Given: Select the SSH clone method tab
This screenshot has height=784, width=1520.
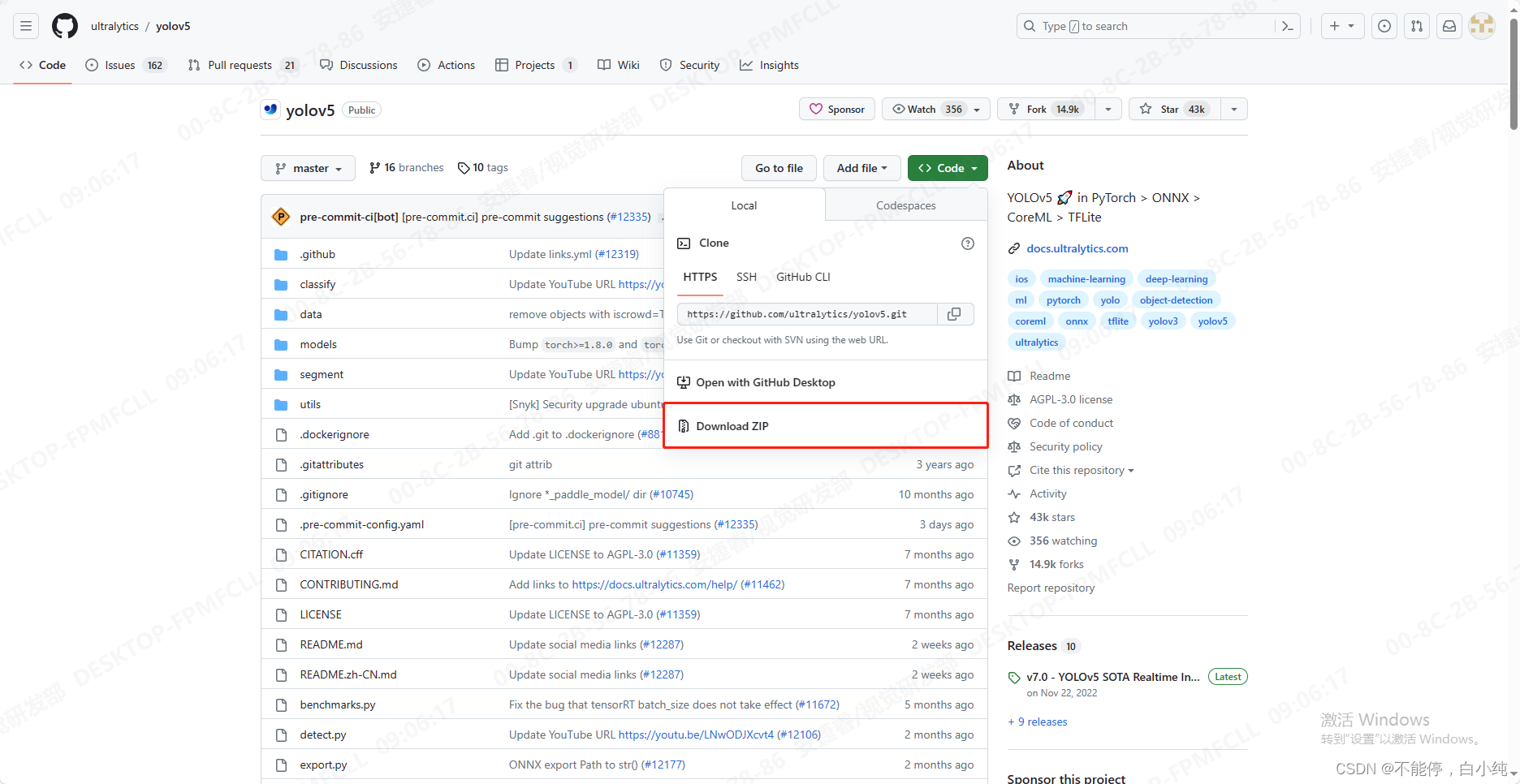Looking at the screenshot, I should 746,277.
